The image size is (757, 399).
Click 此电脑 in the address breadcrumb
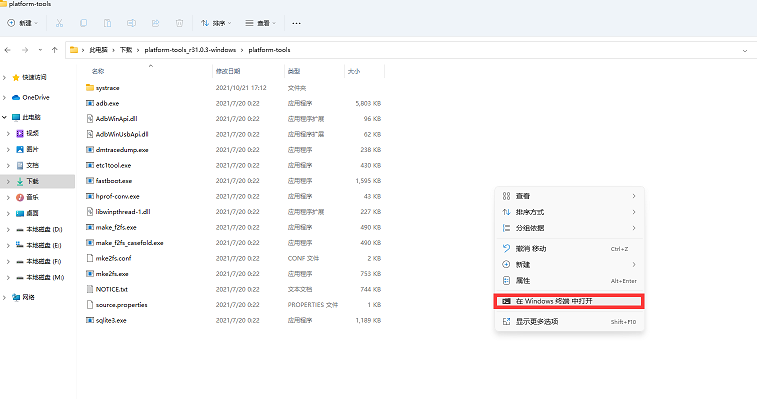(x=98, y=50)
